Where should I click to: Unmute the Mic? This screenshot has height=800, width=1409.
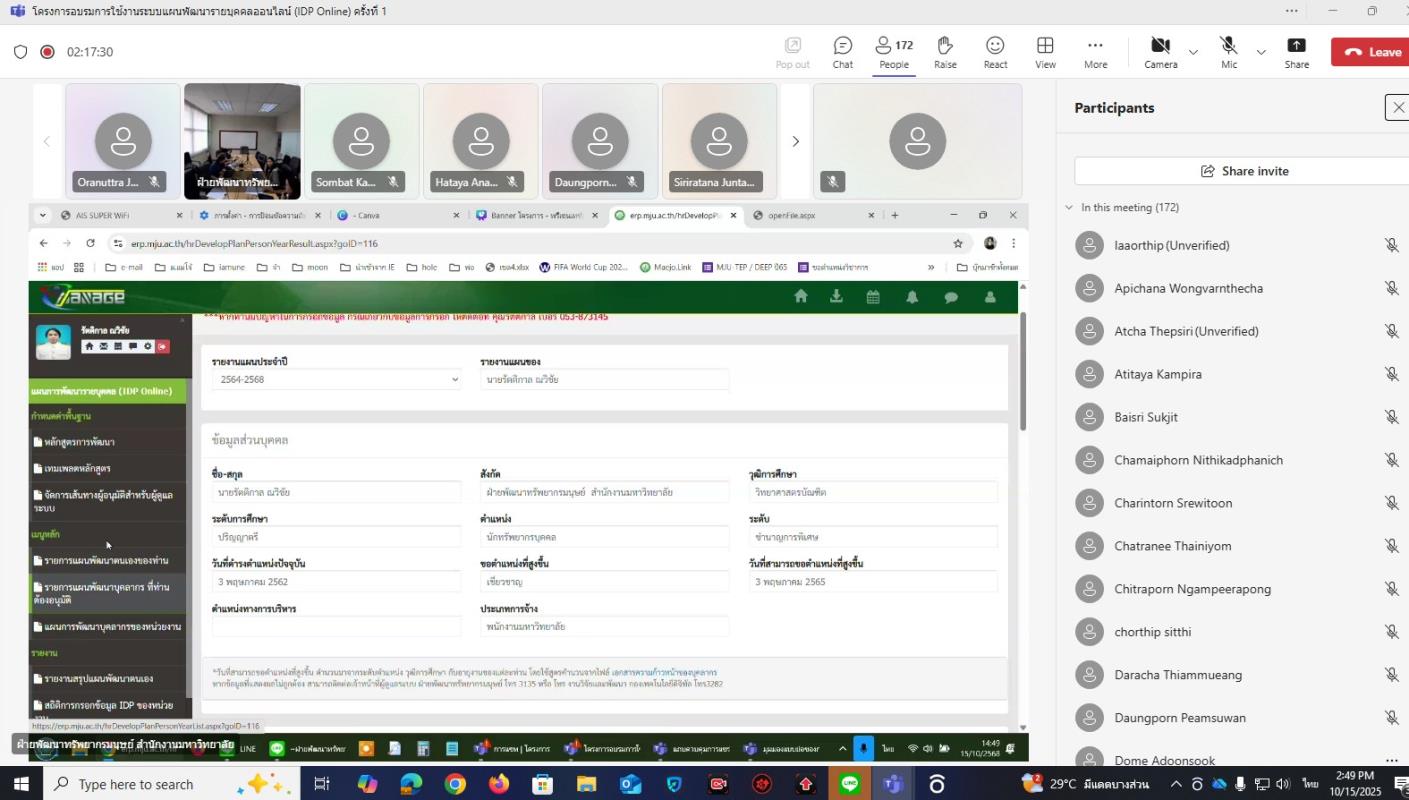coord(1229,52)
